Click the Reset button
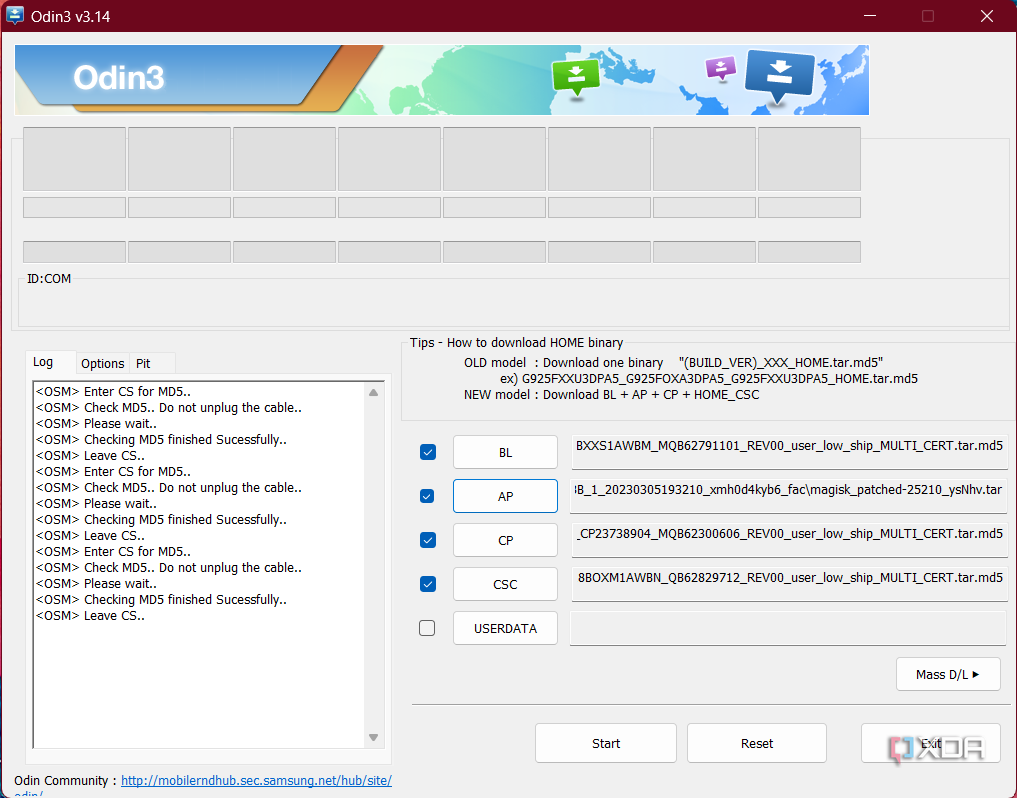 (757, 744)
